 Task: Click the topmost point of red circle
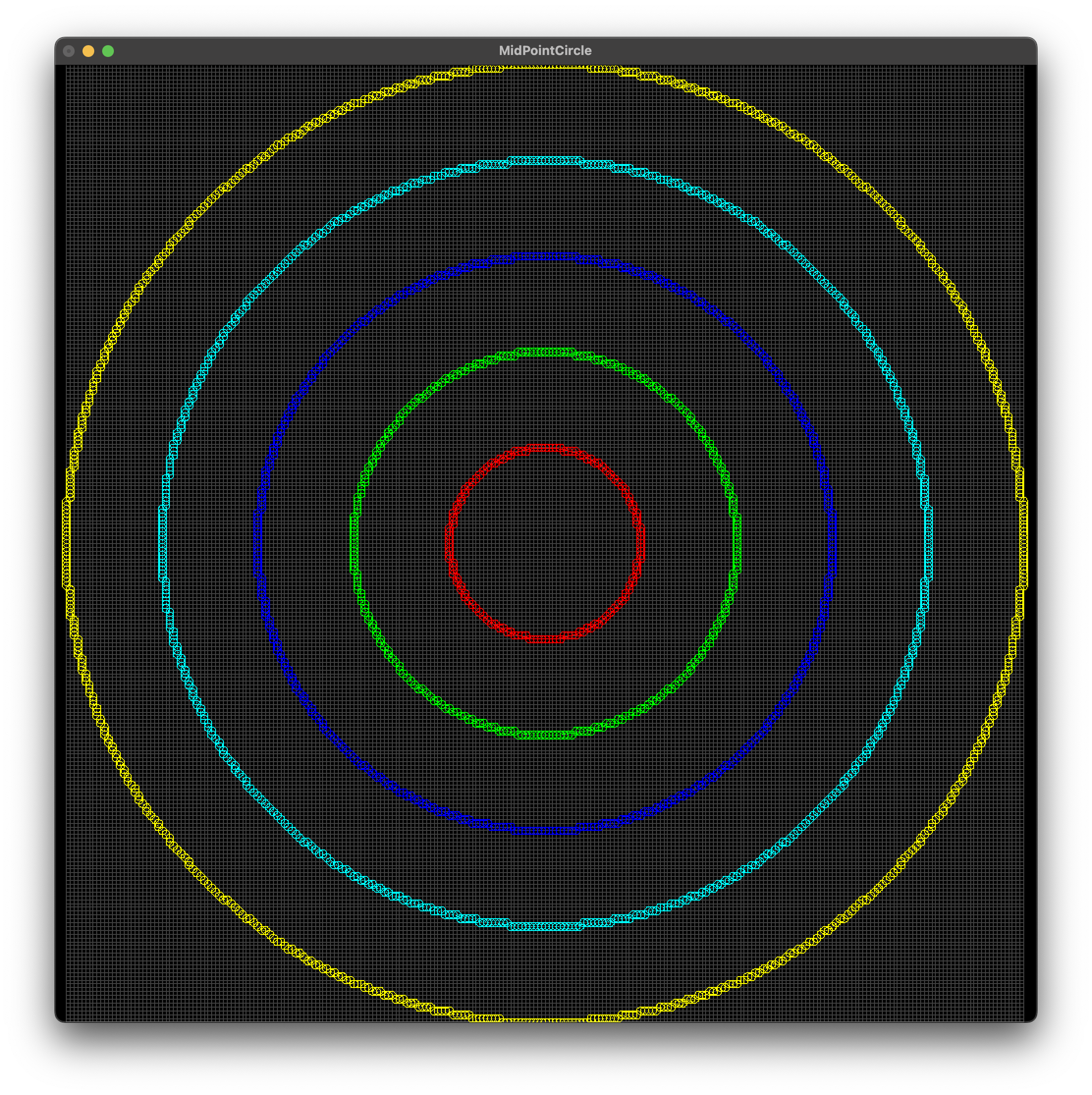tap(545, 448)
